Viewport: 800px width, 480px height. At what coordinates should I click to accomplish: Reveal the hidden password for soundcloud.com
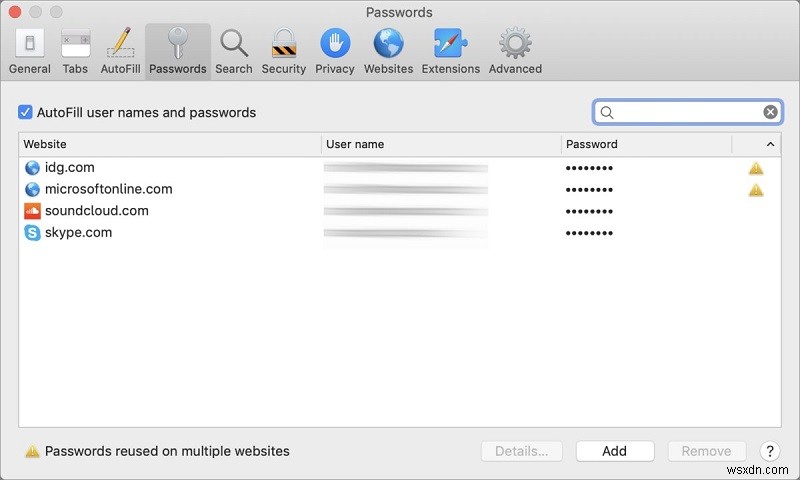pyautogui.click(x=589, y=212)
